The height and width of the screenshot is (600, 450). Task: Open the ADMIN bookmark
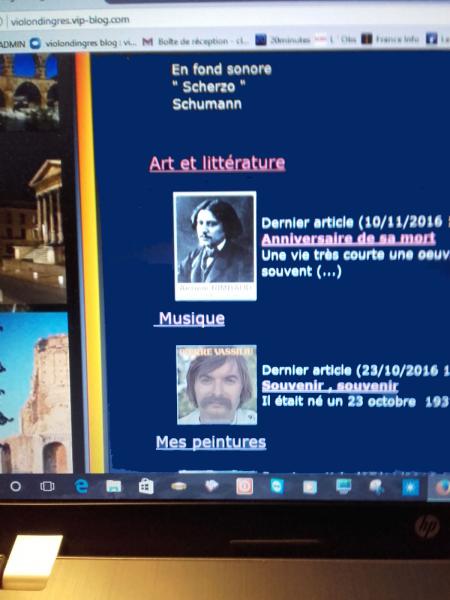[x=12, y=44]
